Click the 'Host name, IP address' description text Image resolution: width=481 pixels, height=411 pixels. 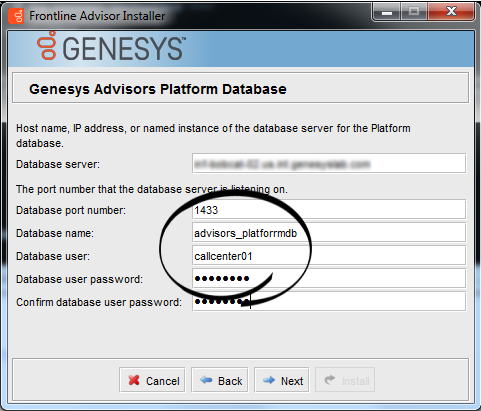(x=213, y=136)
